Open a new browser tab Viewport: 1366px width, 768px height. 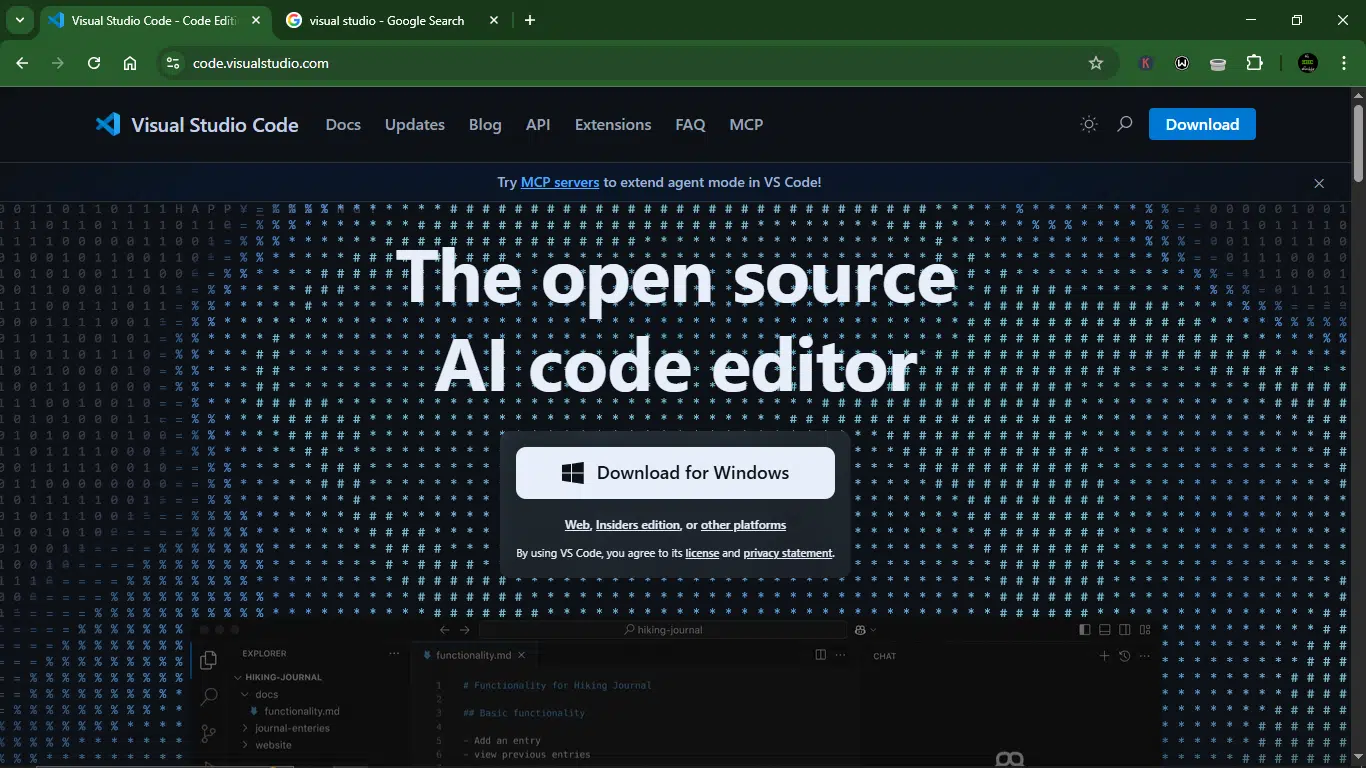pyautogui.click(x=530, y=20)
